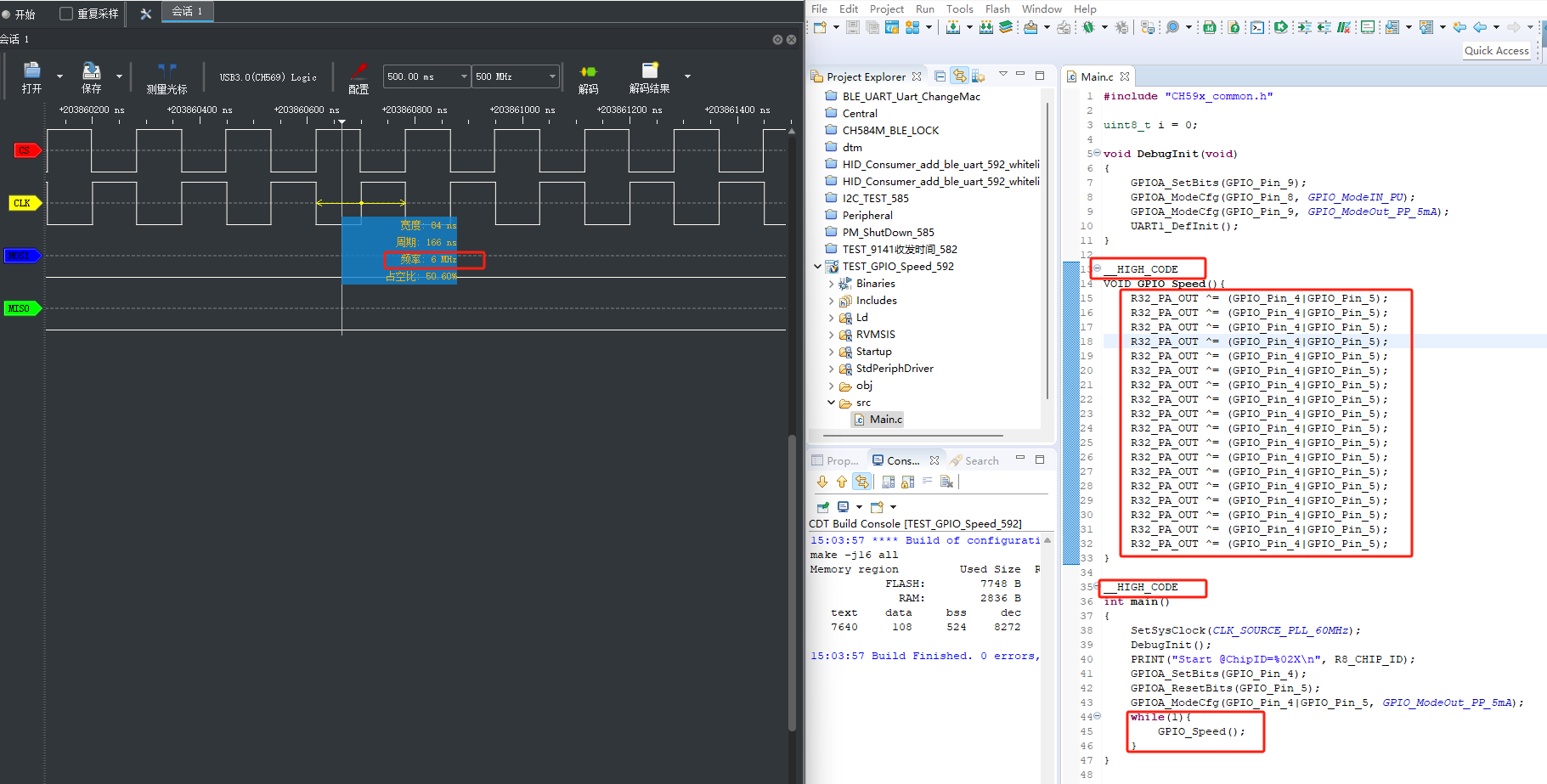
Task: Click the yellow CLK channel label
Action: [x=25, y=203]
